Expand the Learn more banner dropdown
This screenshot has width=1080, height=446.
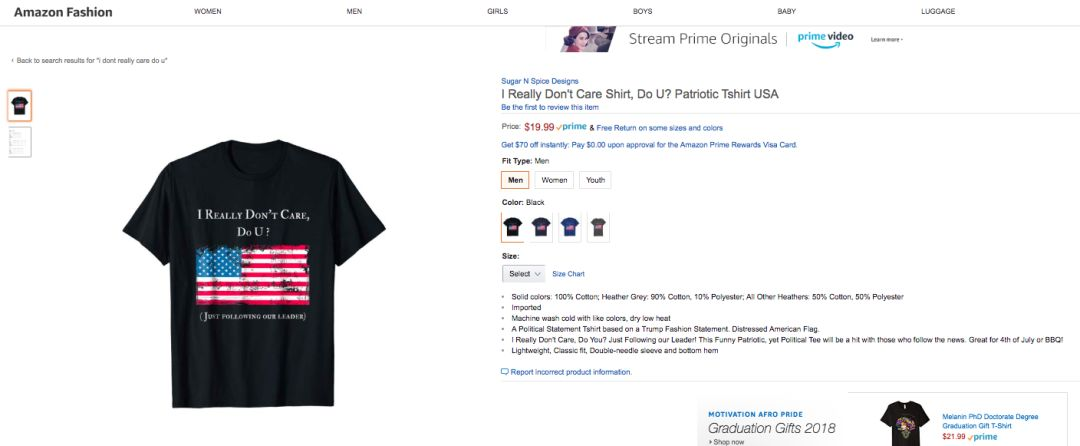coord(887,39)
